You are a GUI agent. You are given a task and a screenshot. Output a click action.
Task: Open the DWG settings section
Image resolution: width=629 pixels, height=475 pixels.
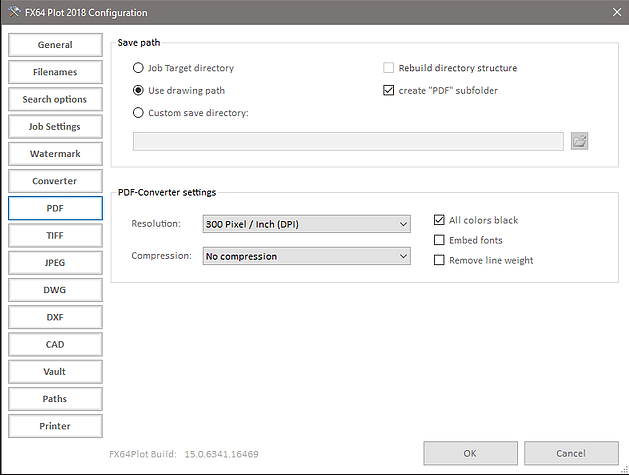point(55,290)
